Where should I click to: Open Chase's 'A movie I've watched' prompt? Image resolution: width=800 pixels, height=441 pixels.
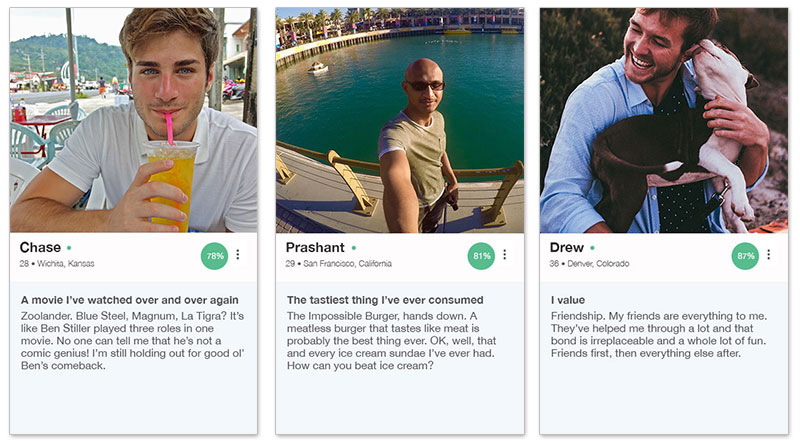130,300
